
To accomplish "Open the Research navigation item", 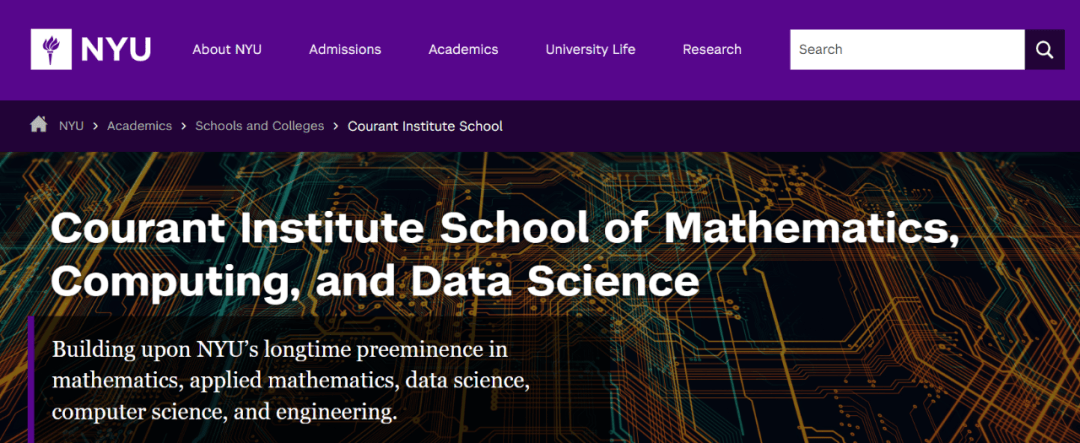I will 712,49.
